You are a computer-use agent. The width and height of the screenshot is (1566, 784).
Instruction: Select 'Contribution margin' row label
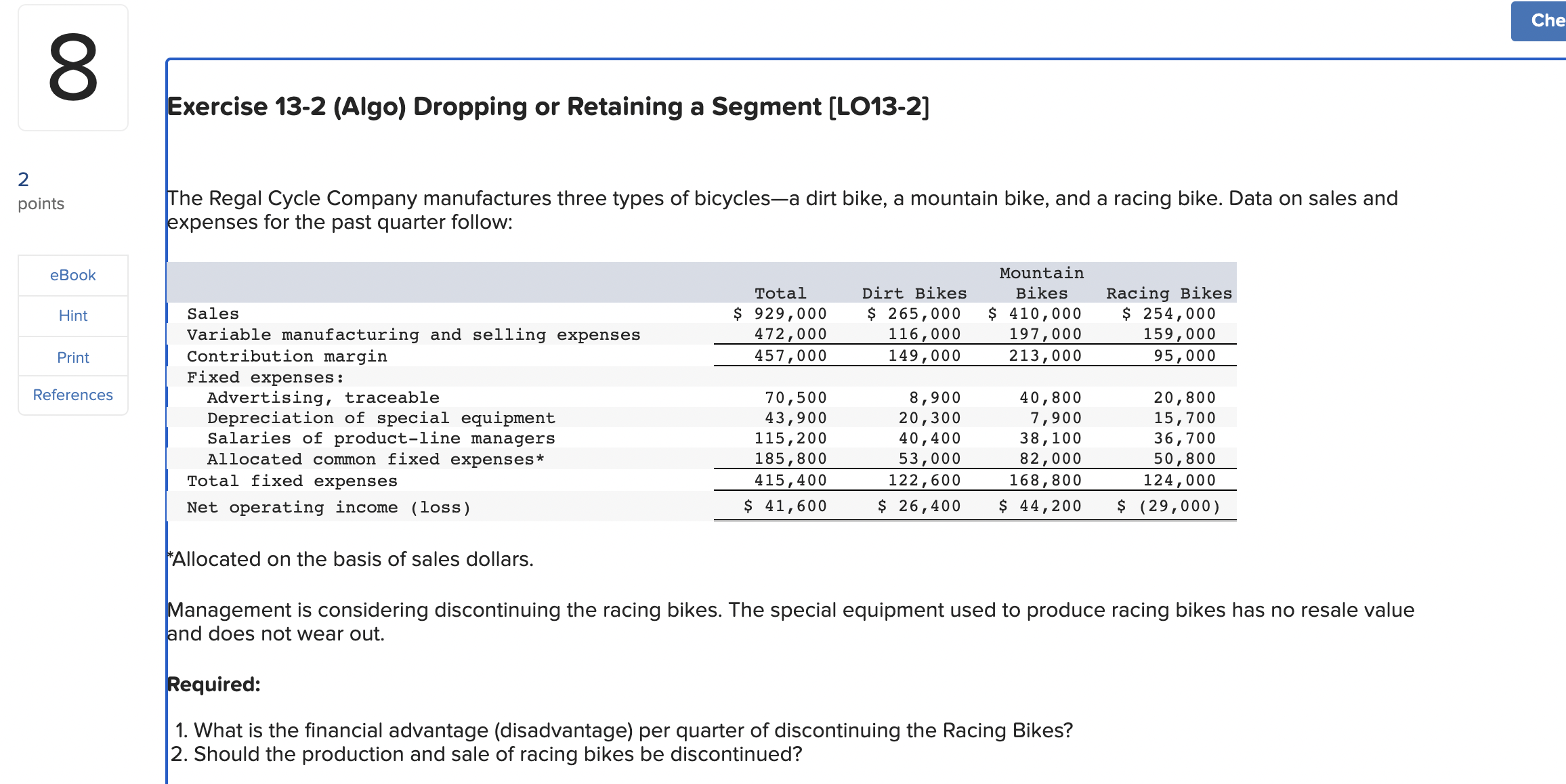point(287,356)
